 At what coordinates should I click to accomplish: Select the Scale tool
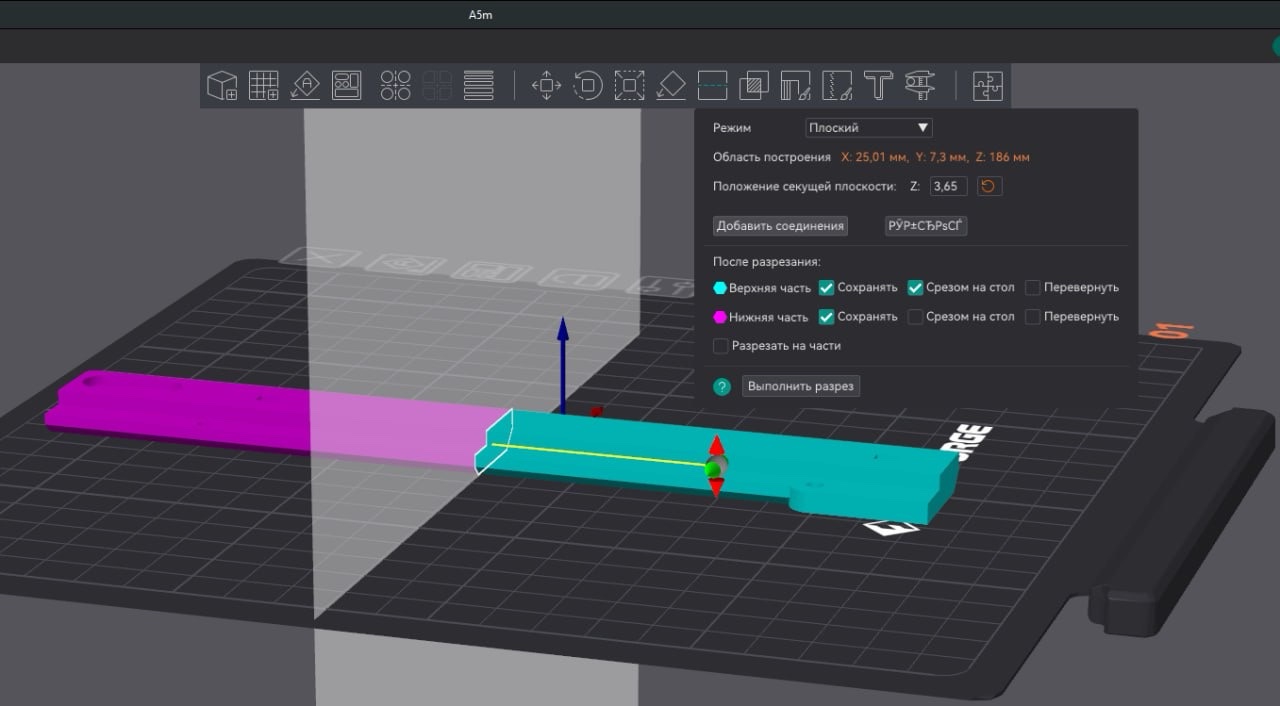(x=629, y=85)
